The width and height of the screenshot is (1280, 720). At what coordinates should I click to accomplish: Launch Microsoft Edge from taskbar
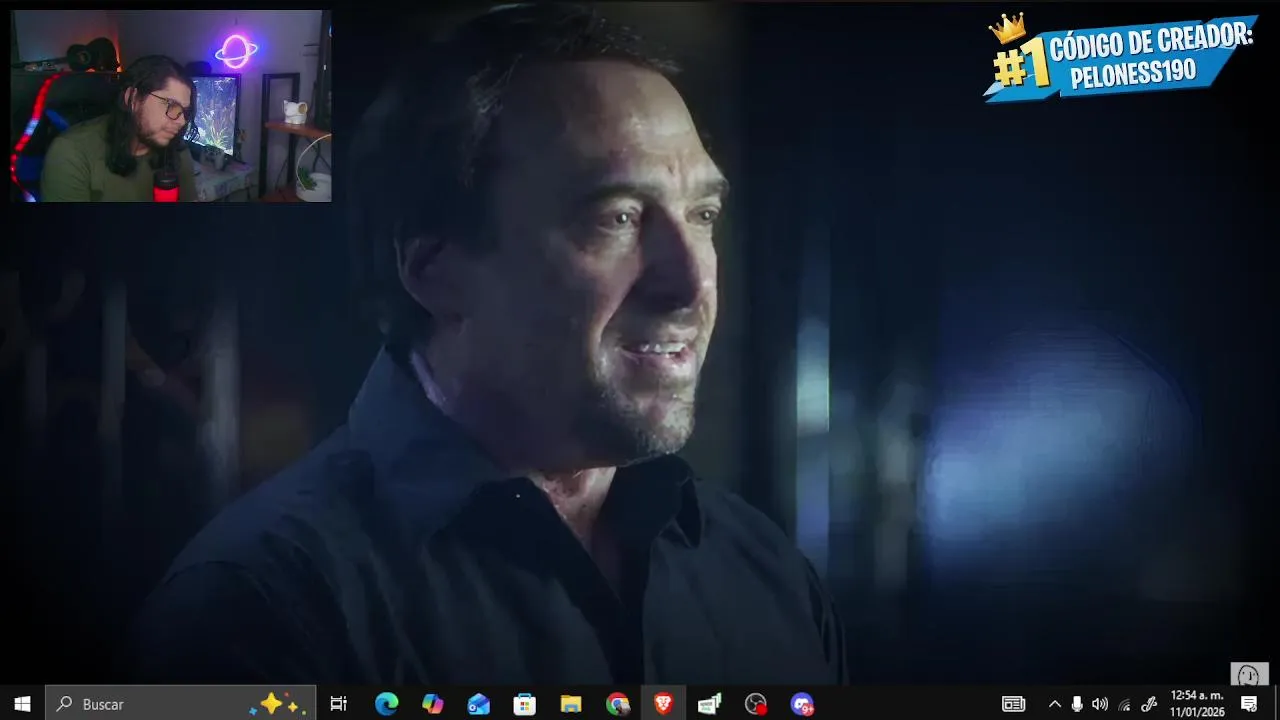(x=386, y=704)
